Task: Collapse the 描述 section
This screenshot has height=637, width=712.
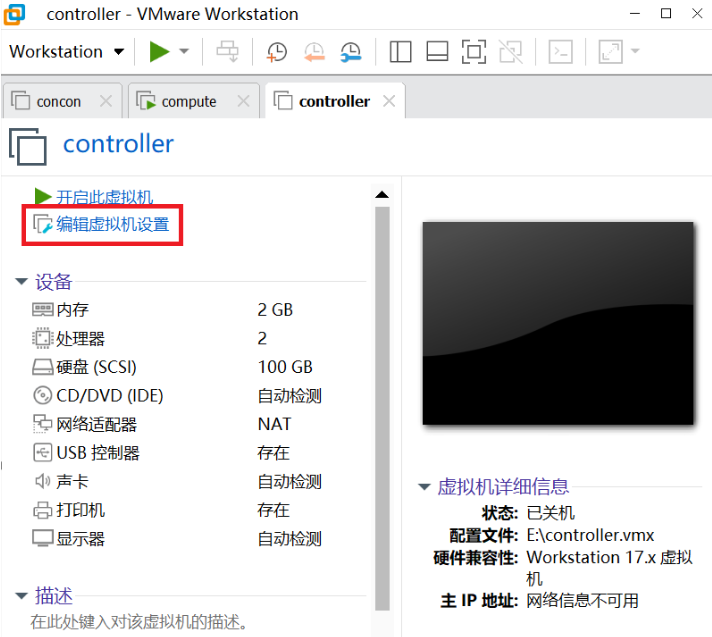Action: point(21,596)
